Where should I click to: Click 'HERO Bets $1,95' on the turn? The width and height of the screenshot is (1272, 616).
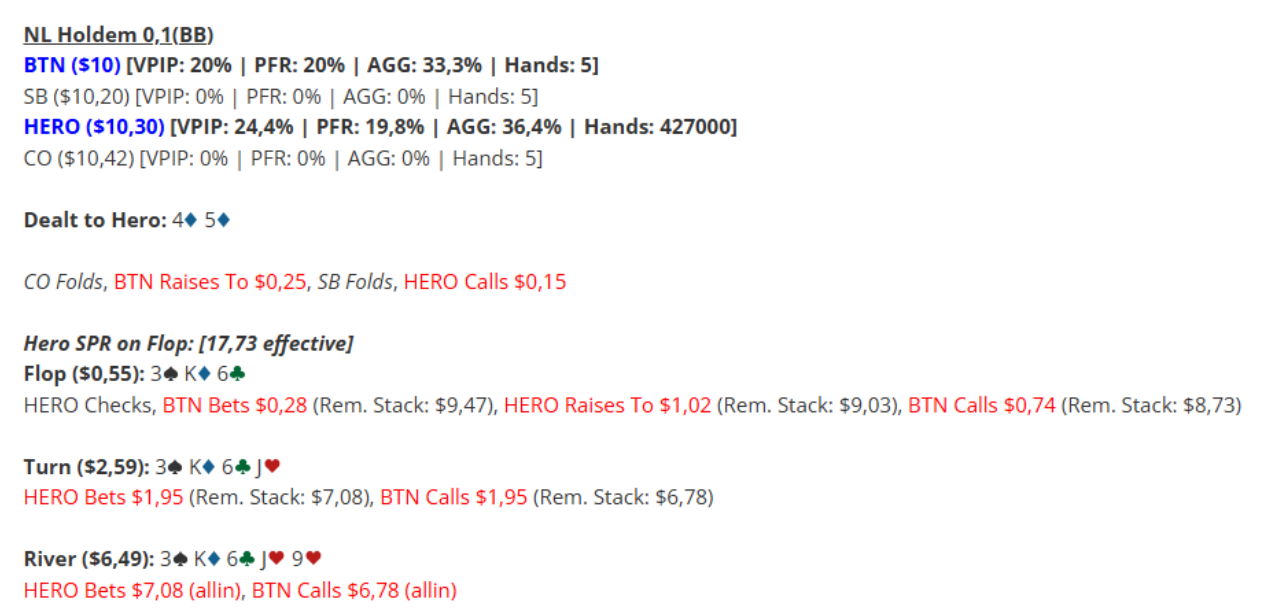coord(103,497)
